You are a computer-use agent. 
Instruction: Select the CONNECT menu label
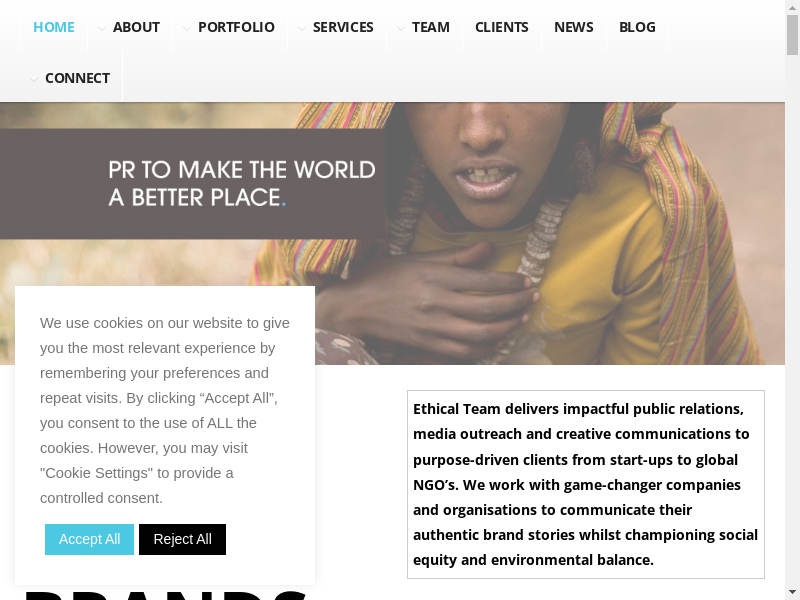tap(78, 78)
